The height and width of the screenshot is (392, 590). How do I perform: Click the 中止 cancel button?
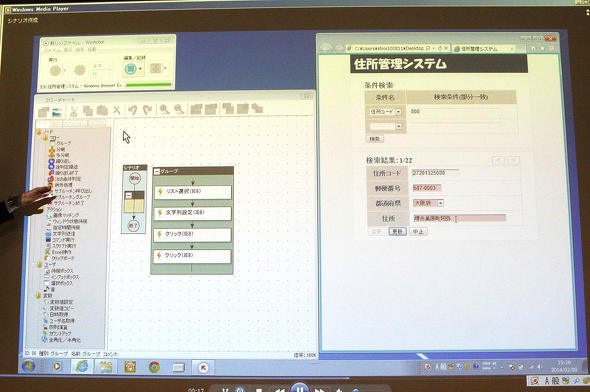pyautogui.click(x=418, y=231)
